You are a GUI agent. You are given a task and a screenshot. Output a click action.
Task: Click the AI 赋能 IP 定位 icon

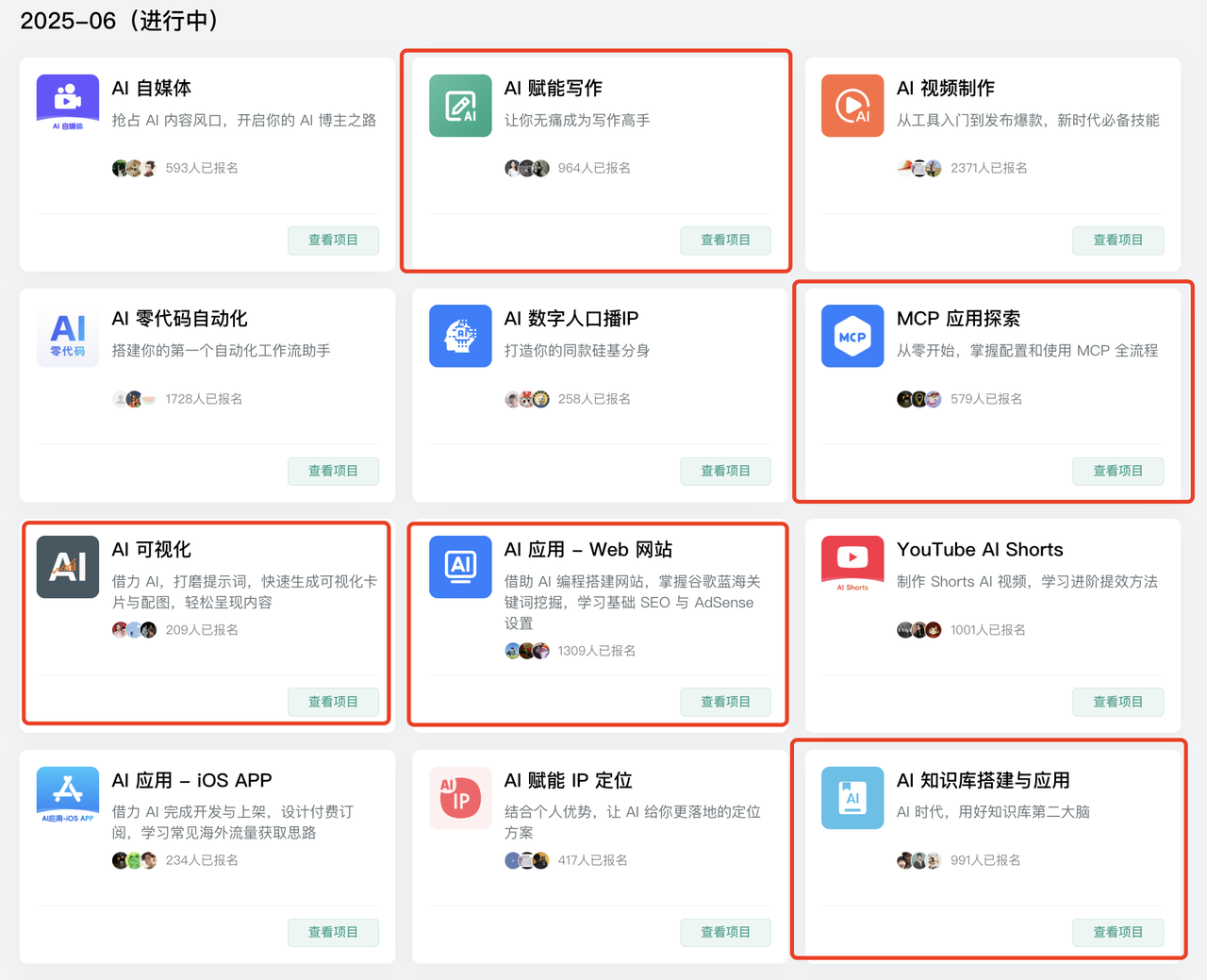click(460, 798)
